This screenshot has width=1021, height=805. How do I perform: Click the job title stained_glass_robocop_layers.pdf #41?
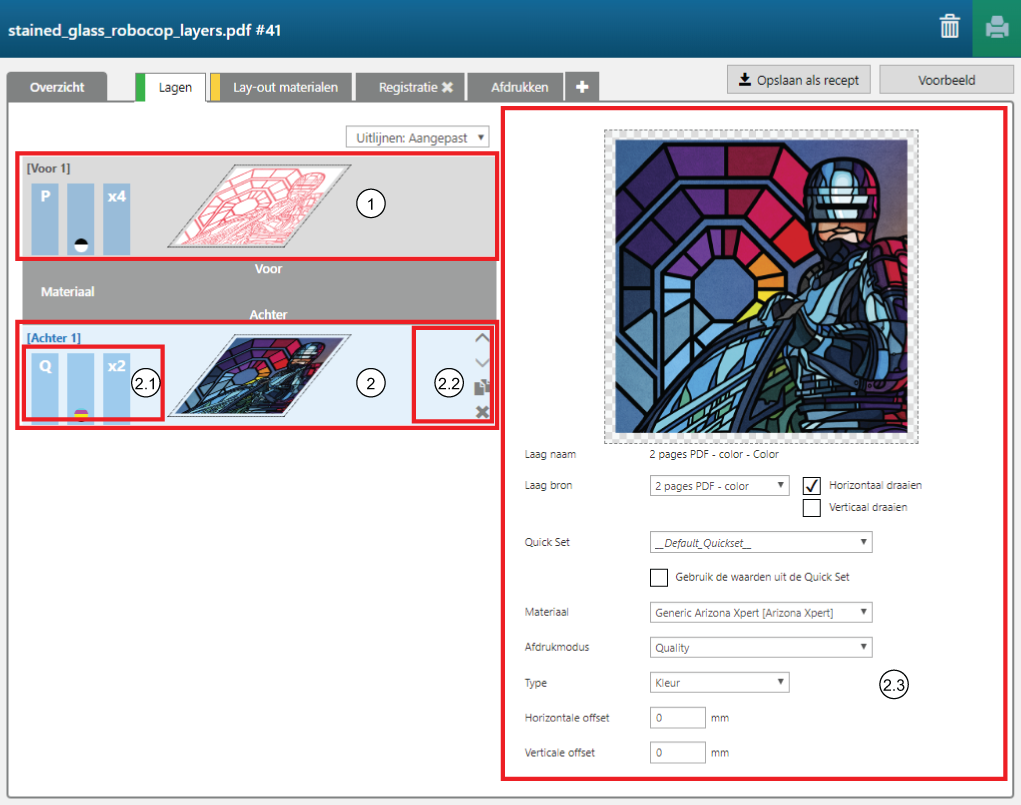click(x=145, y=31)
